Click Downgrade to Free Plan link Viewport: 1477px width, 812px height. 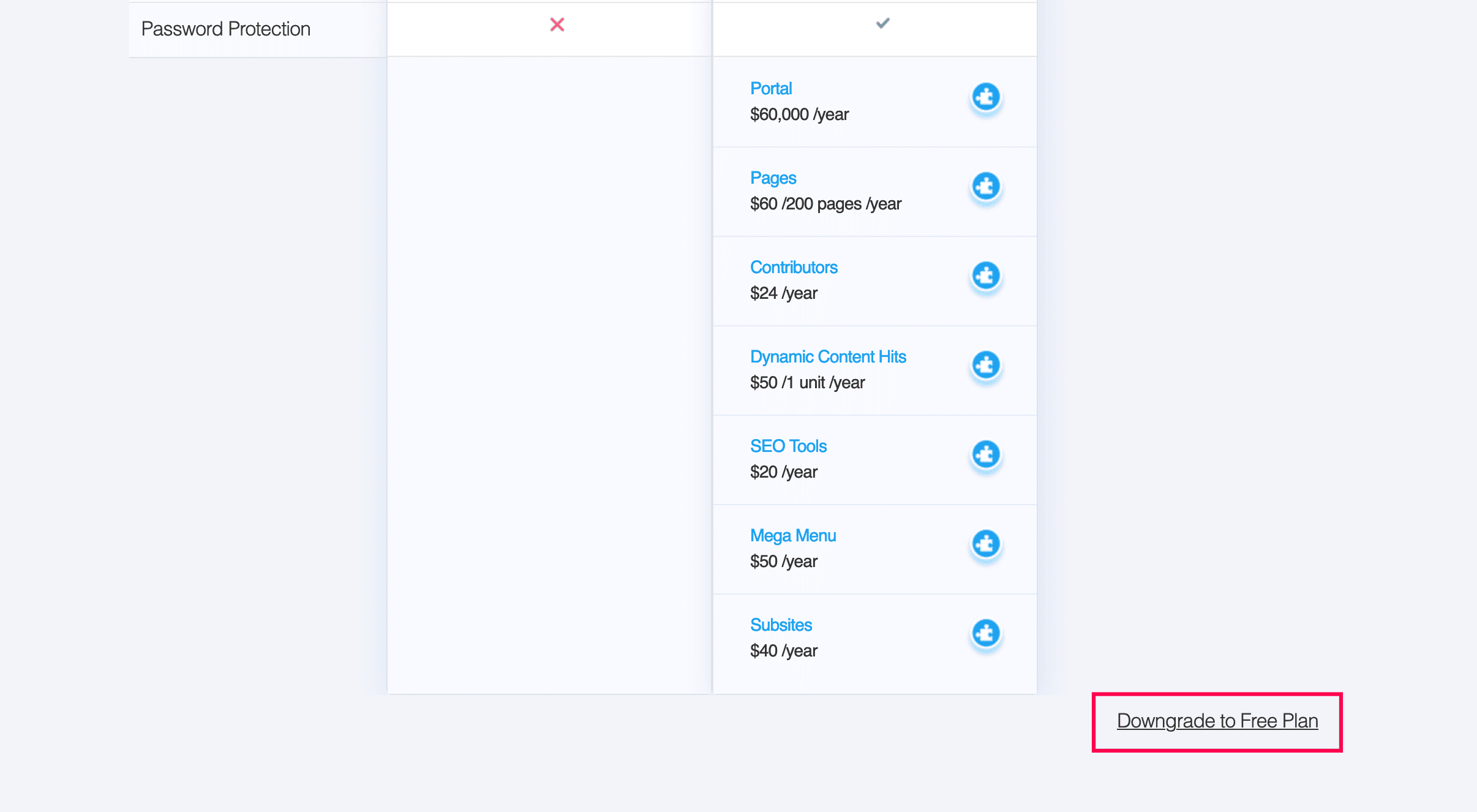(1217, 721)
